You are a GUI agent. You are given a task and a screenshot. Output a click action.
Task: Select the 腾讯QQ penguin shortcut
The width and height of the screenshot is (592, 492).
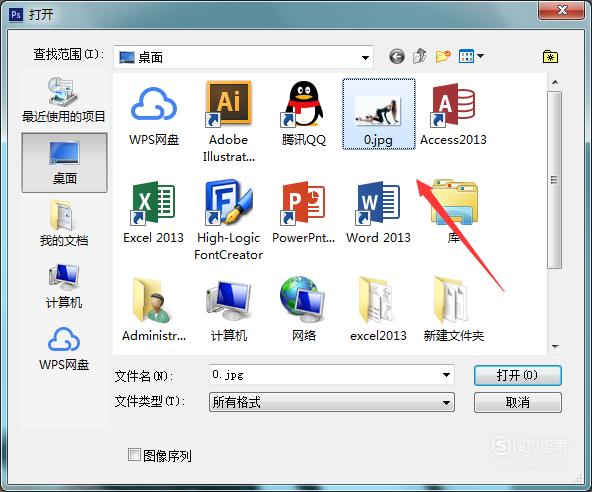click(x=303, y=104)
